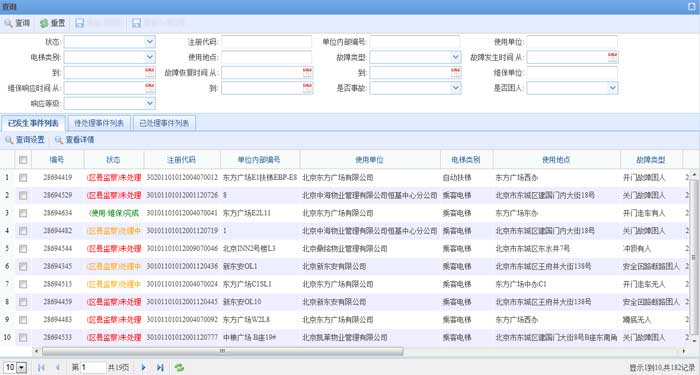Go to next page icon
Screen dimensions: 700x375
tap(144, 367)
